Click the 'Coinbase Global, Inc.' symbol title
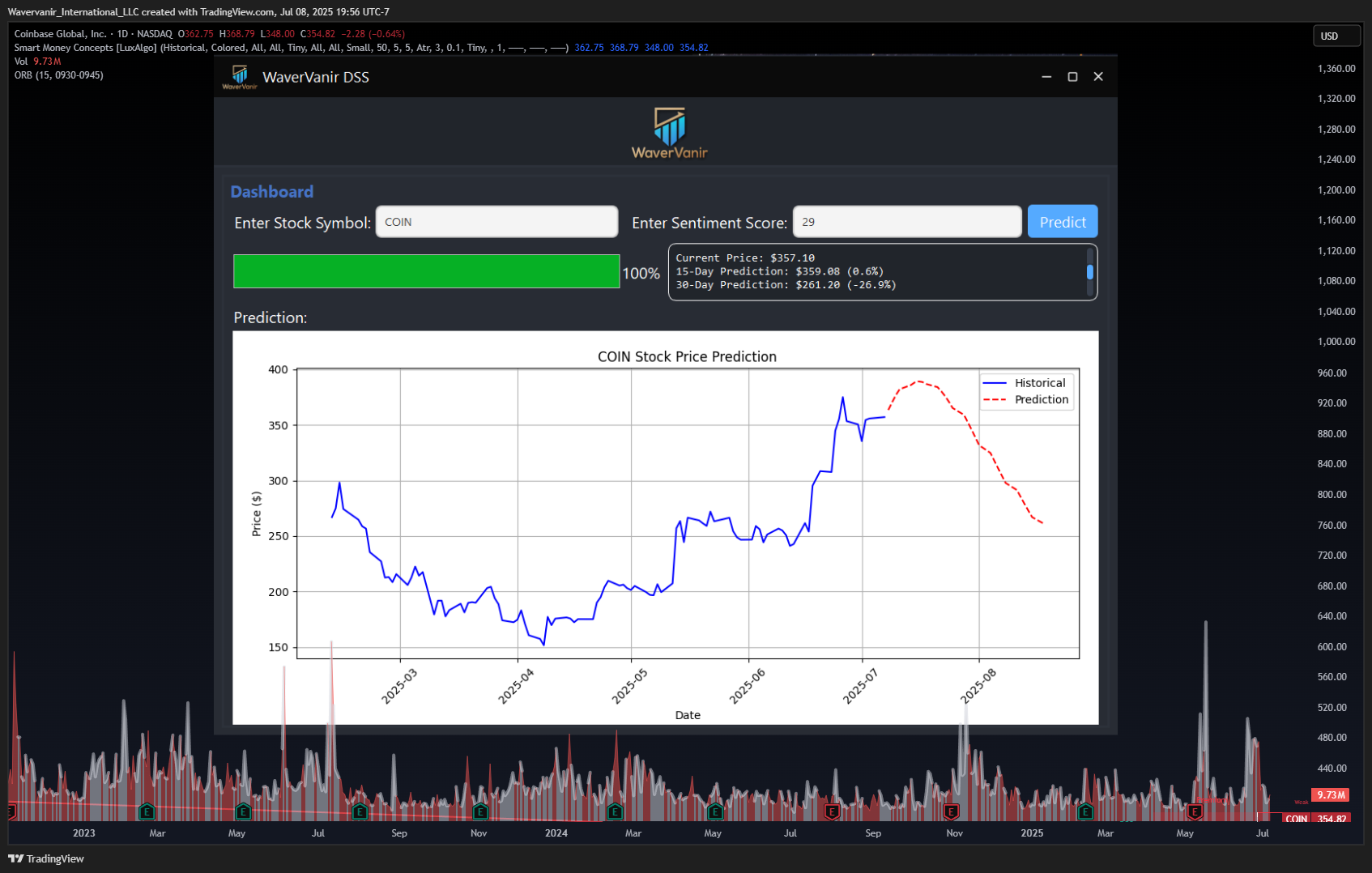The image size is (1372, 873). pyautogui.click(x=60, y=34)
